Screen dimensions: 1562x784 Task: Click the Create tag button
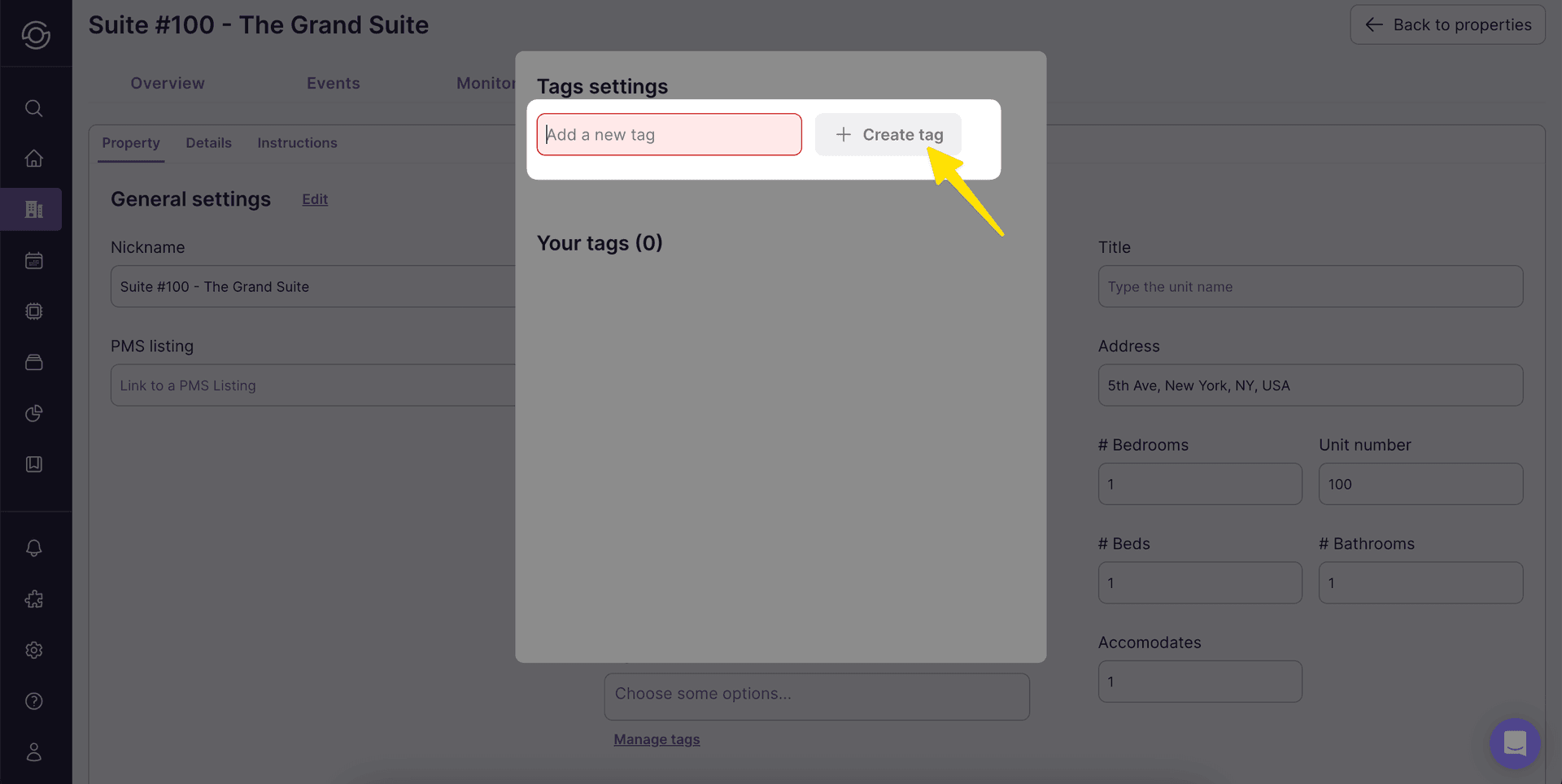pos(888,134)
